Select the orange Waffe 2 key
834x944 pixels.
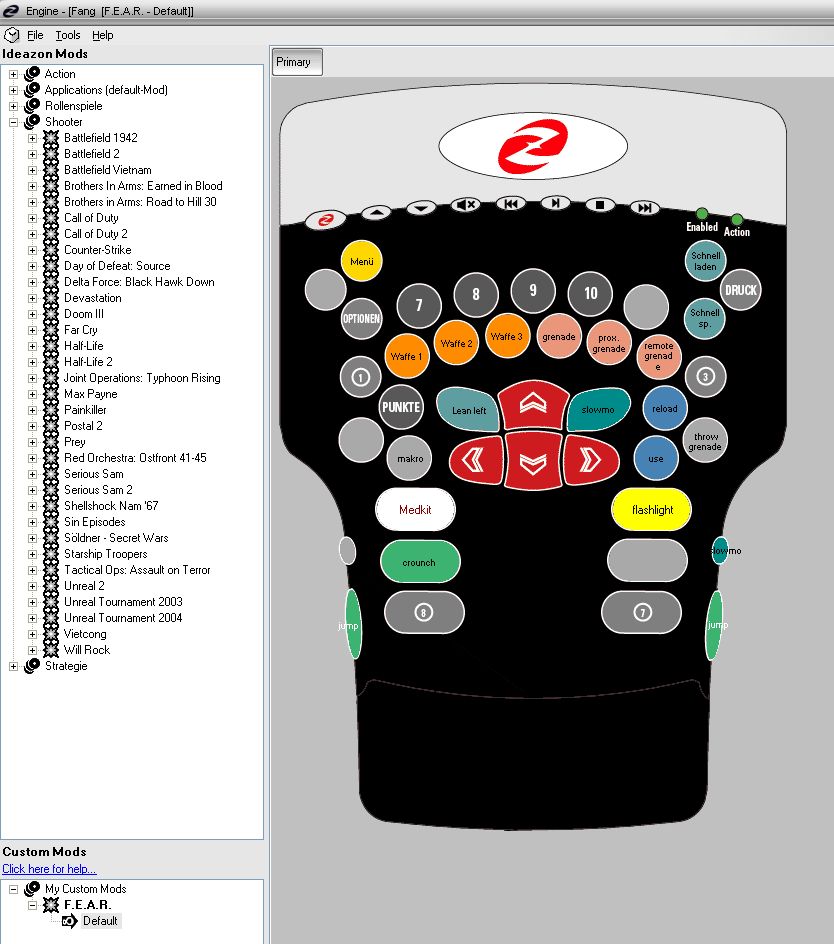pyautogui.click(x=456, y=343)
